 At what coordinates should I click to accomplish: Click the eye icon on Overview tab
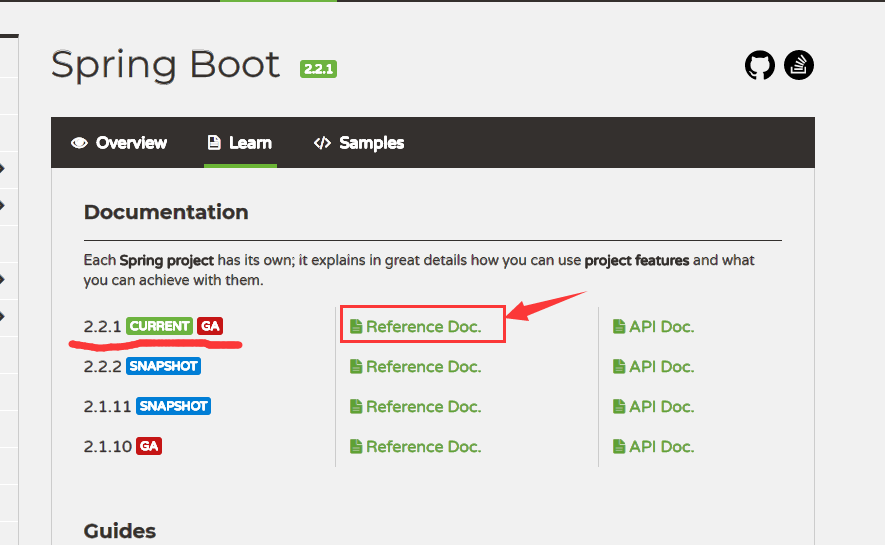[x=80, y=143]
